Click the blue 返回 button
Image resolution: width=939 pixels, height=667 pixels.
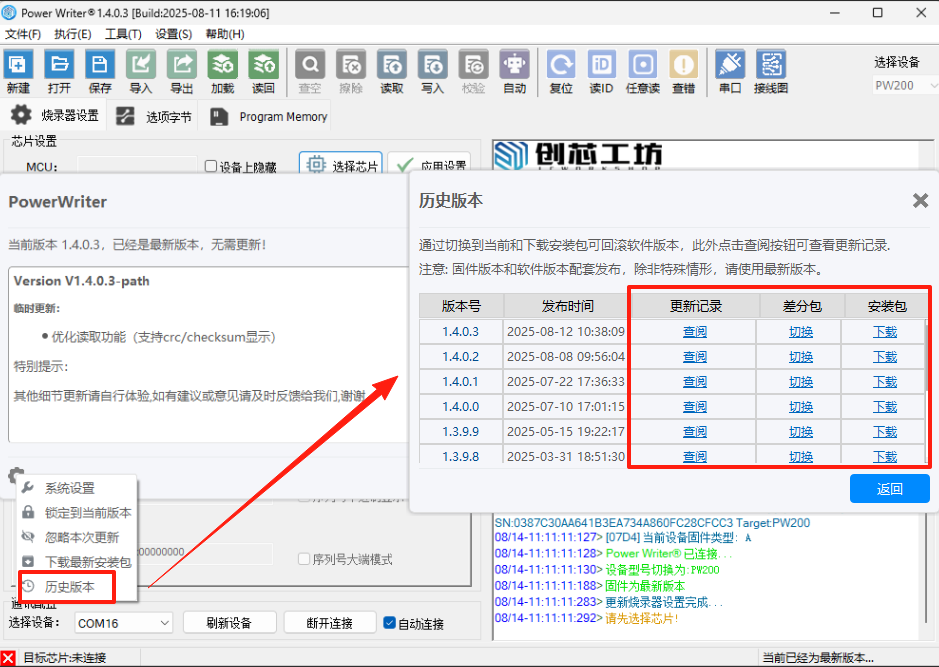click(889, 489)
